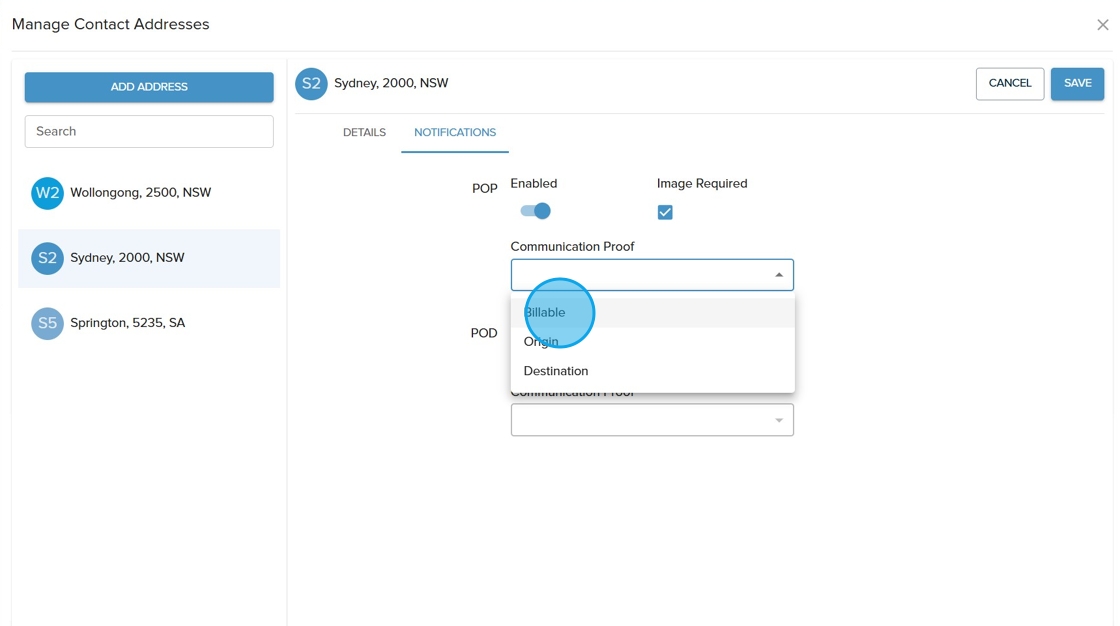Pick Destination from the dropdown list
Viewport: 1120px width, 626px height.
(x=556, y=371)
